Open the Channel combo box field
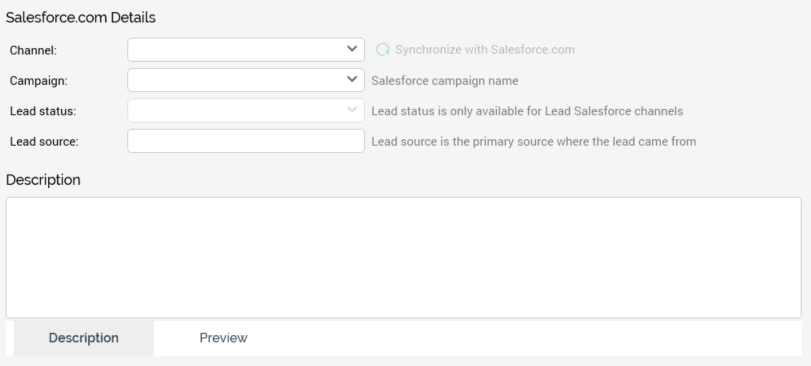811x366 pixels. tap(246, 50)
